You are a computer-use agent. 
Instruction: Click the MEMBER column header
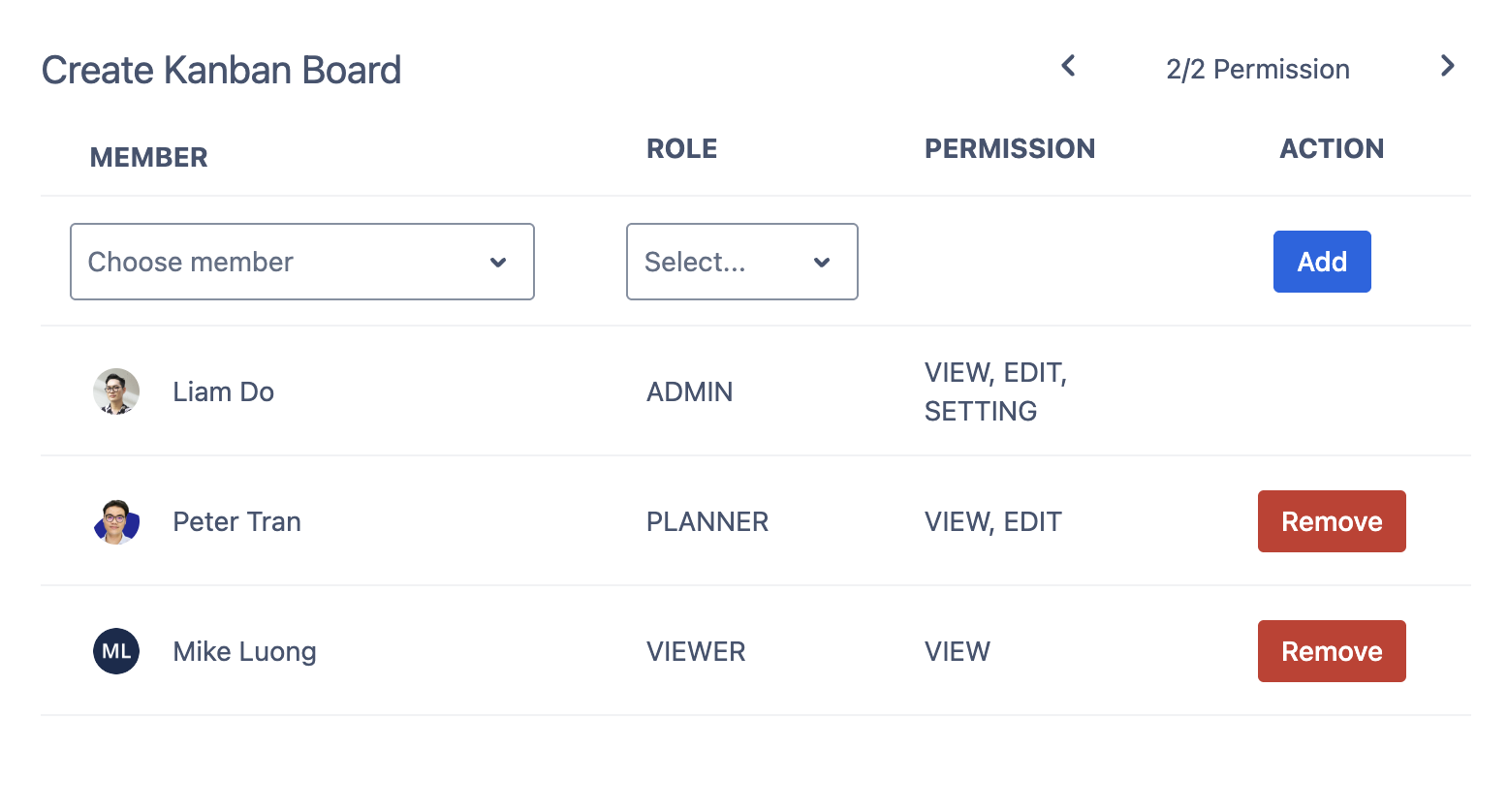click(x=148, y=157)
